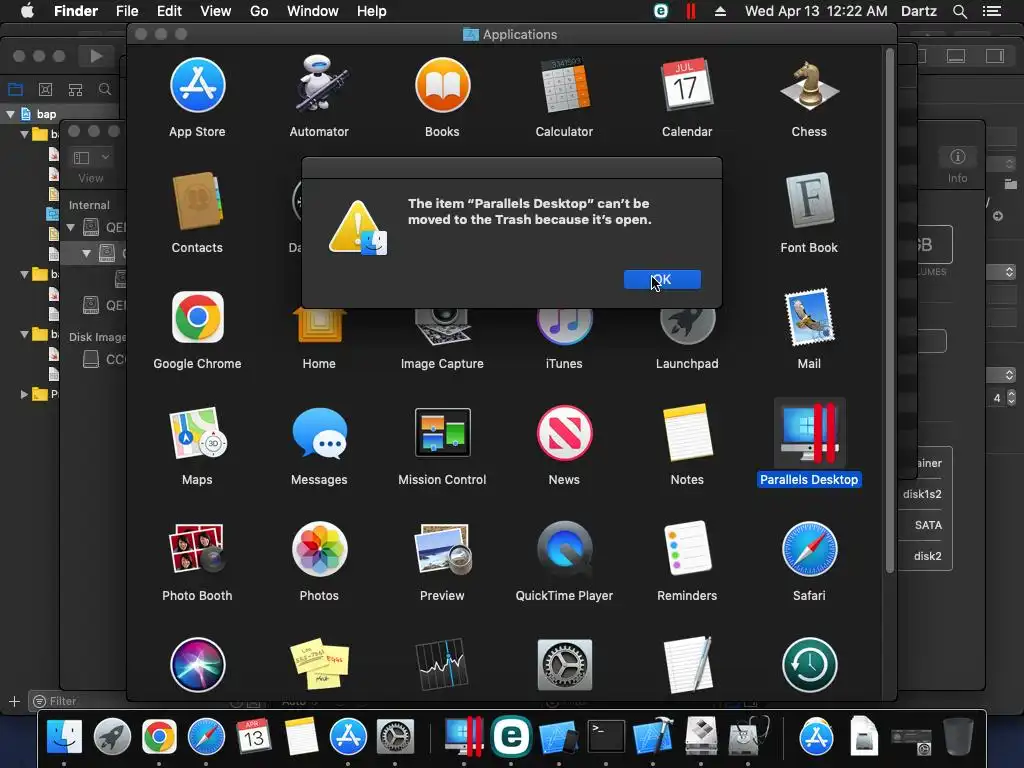Screen dimensions: 1024x768
Task: Select the Stocks app icon
Action: click(x=442, y=665)
